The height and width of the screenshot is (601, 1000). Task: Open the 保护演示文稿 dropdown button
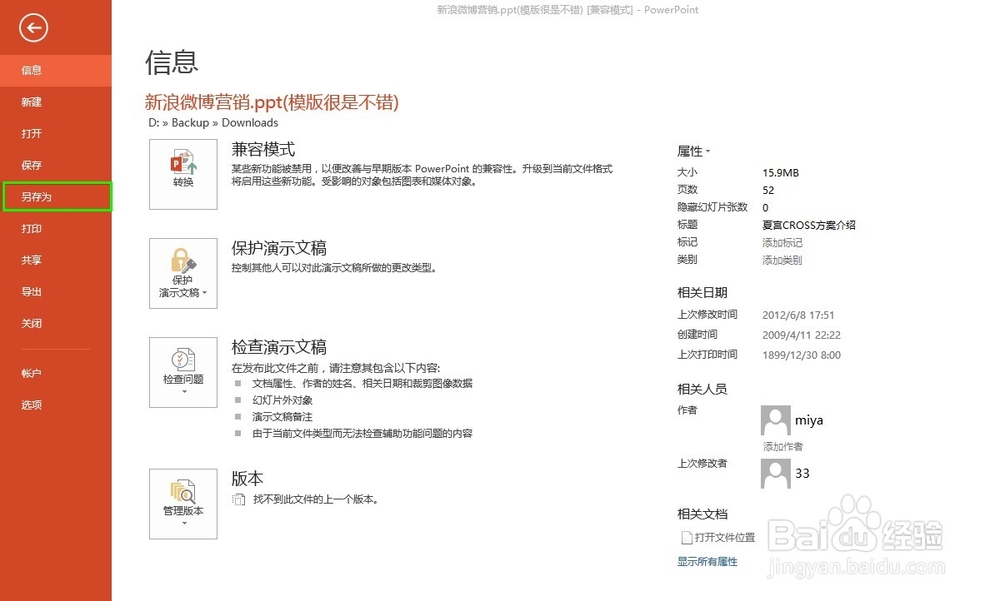pyautogui.click(x=183, y=273)
